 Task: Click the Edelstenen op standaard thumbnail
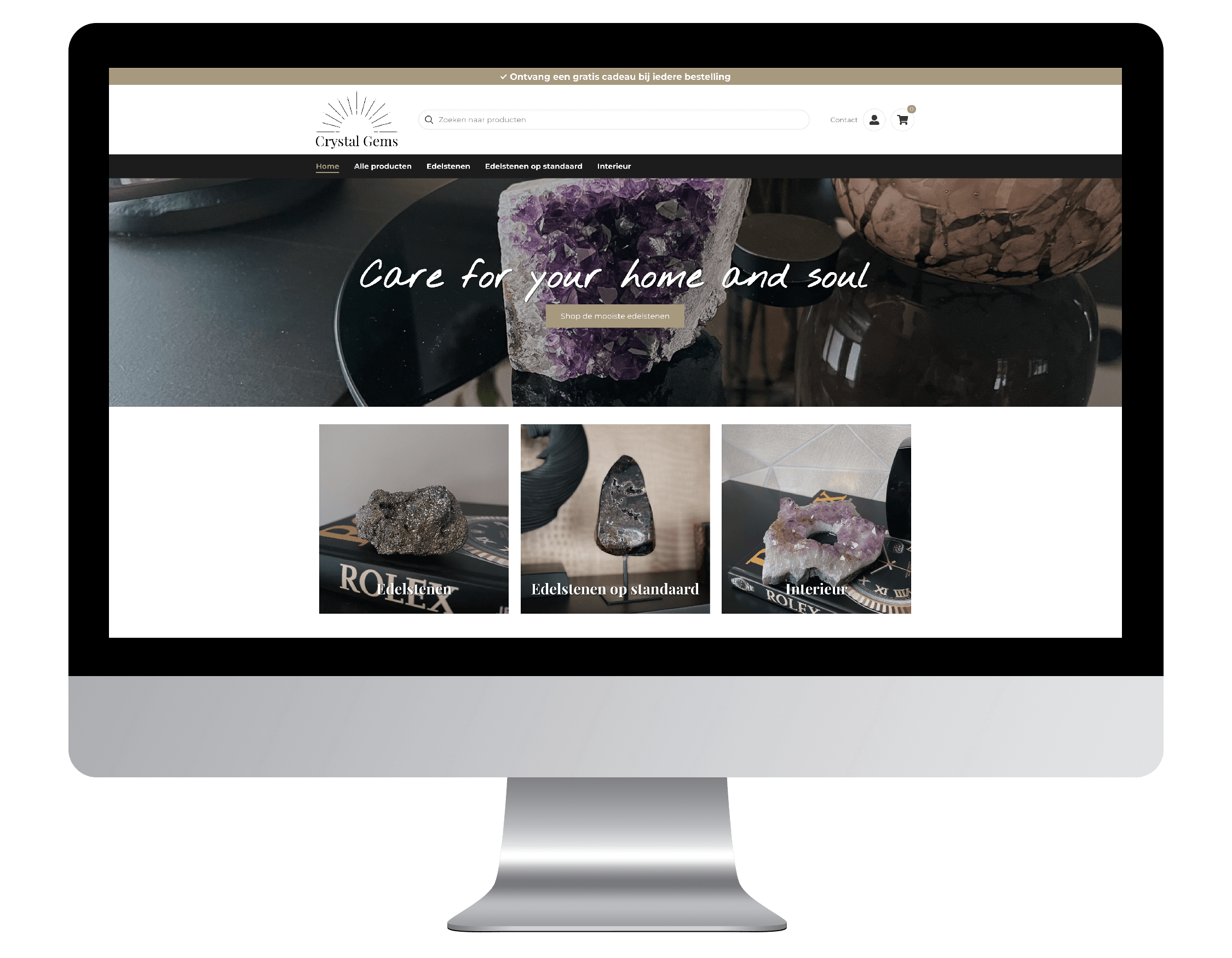(614, 518)
